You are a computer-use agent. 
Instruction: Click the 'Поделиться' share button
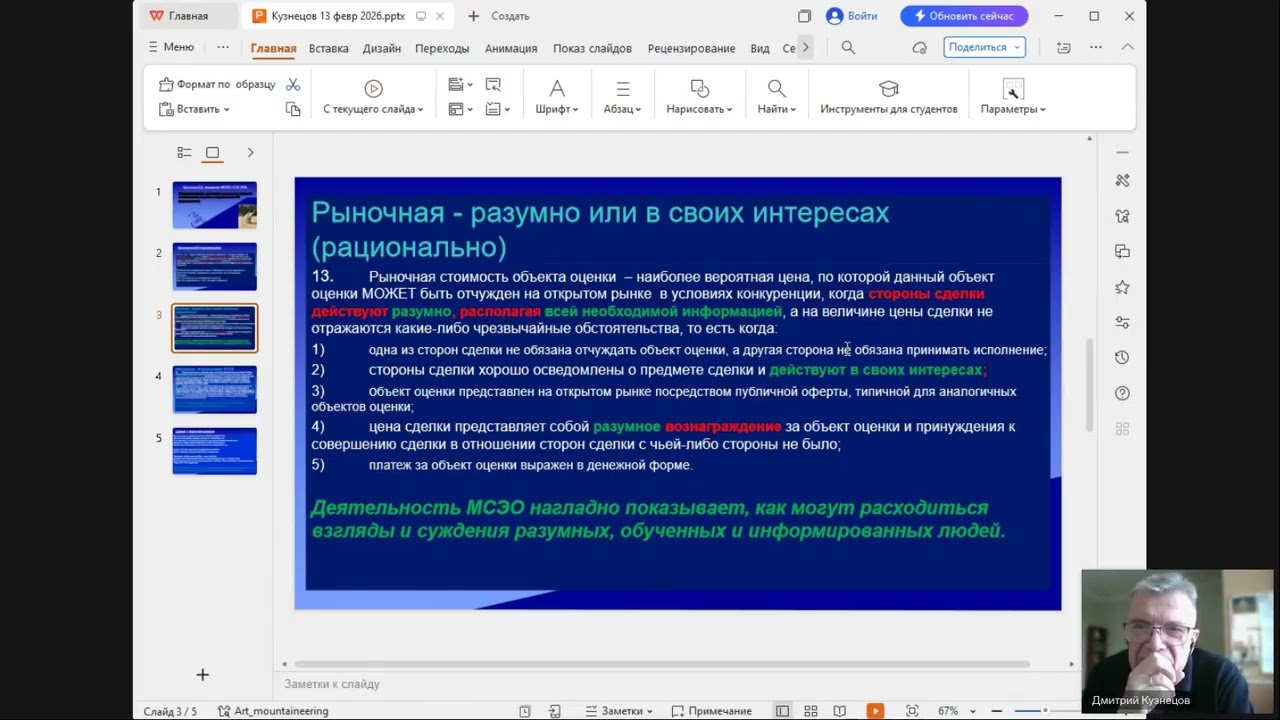(x=984, y=47)
